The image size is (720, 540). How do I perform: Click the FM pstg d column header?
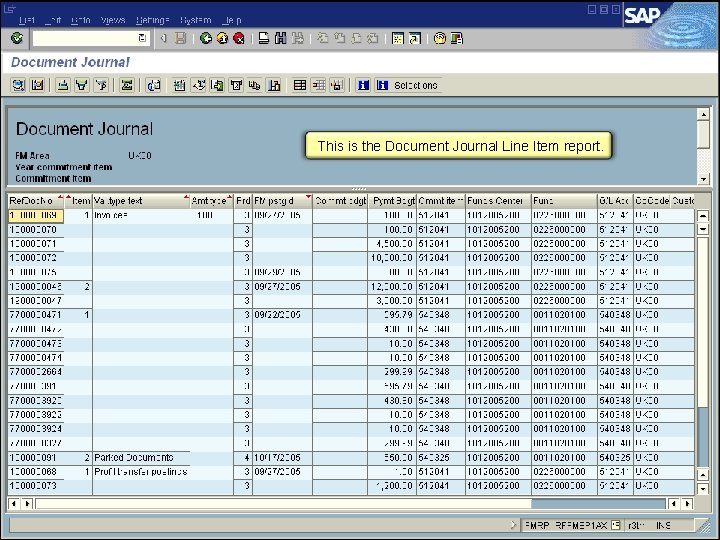click(x=282, y=201)
